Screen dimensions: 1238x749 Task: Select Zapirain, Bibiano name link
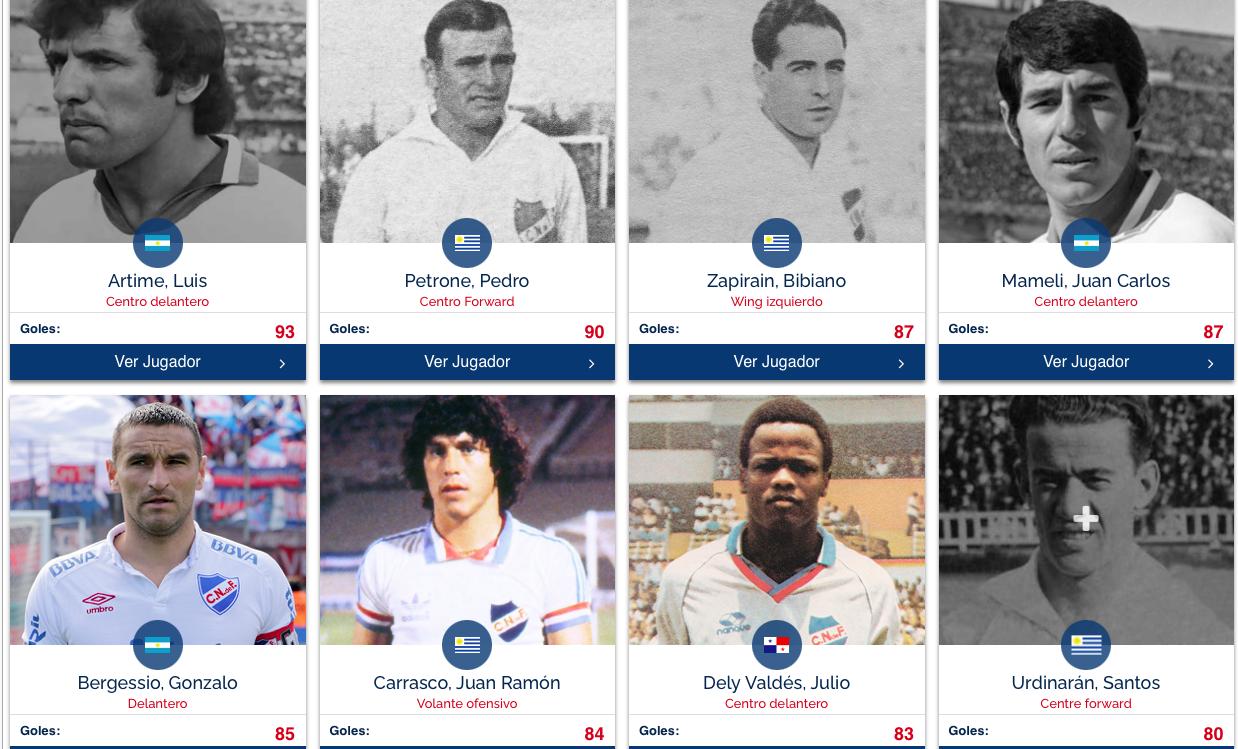coord(777,281)
